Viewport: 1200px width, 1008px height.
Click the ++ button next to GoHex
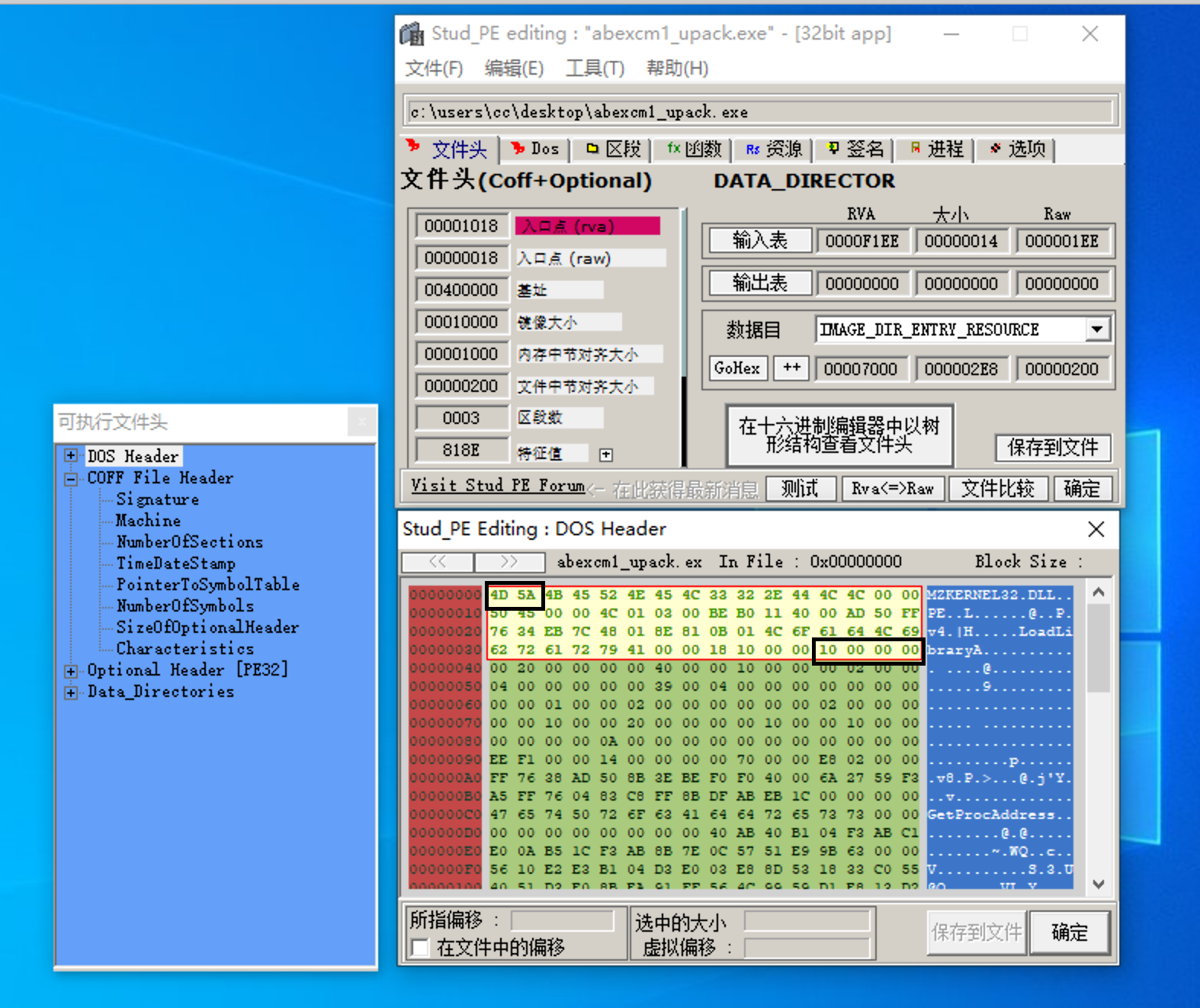click(x=792, y=368)
